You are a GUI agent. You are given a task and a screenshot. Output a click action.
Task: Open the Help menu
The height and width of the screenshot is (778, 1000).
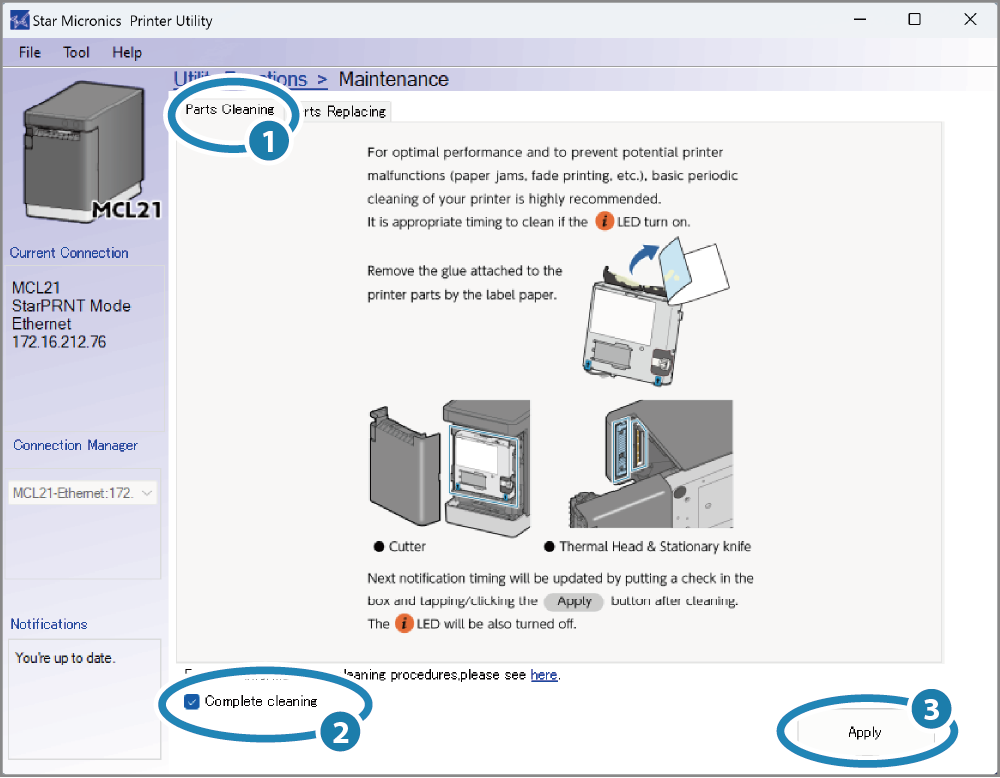point(127,52)
